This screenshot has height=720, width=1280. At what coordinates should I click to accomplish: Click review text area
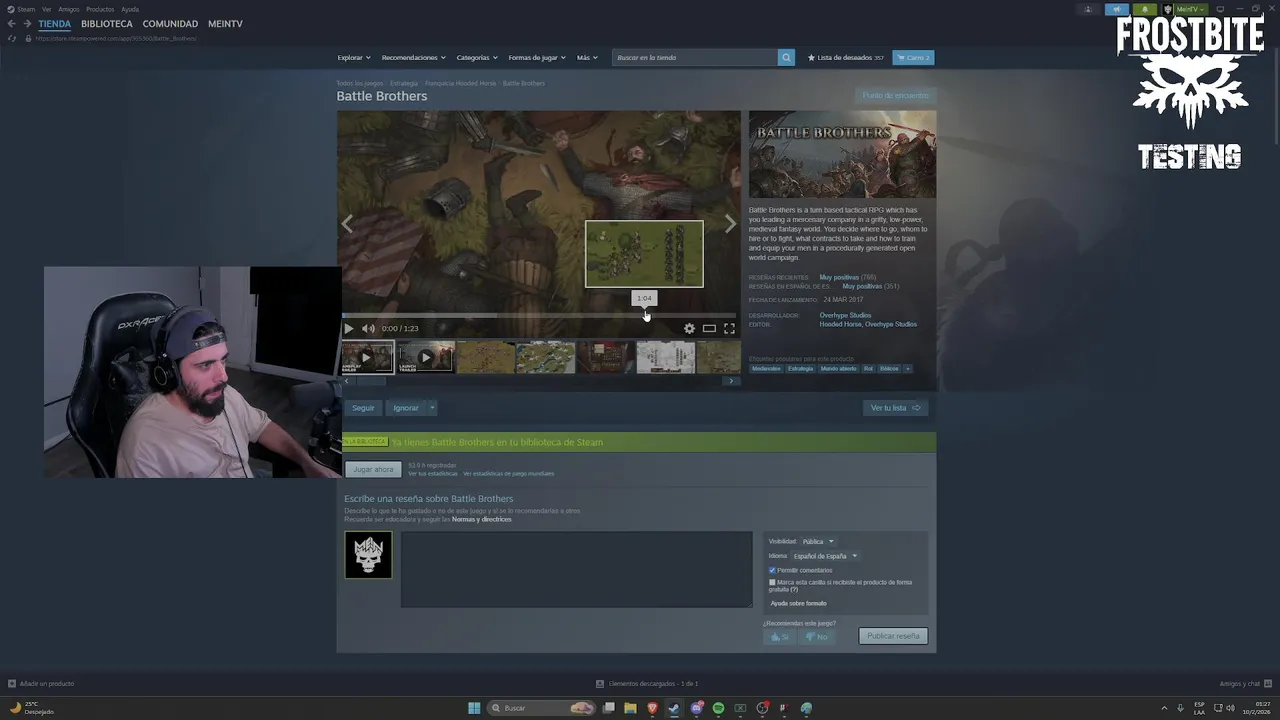click(x=577, y=569)
